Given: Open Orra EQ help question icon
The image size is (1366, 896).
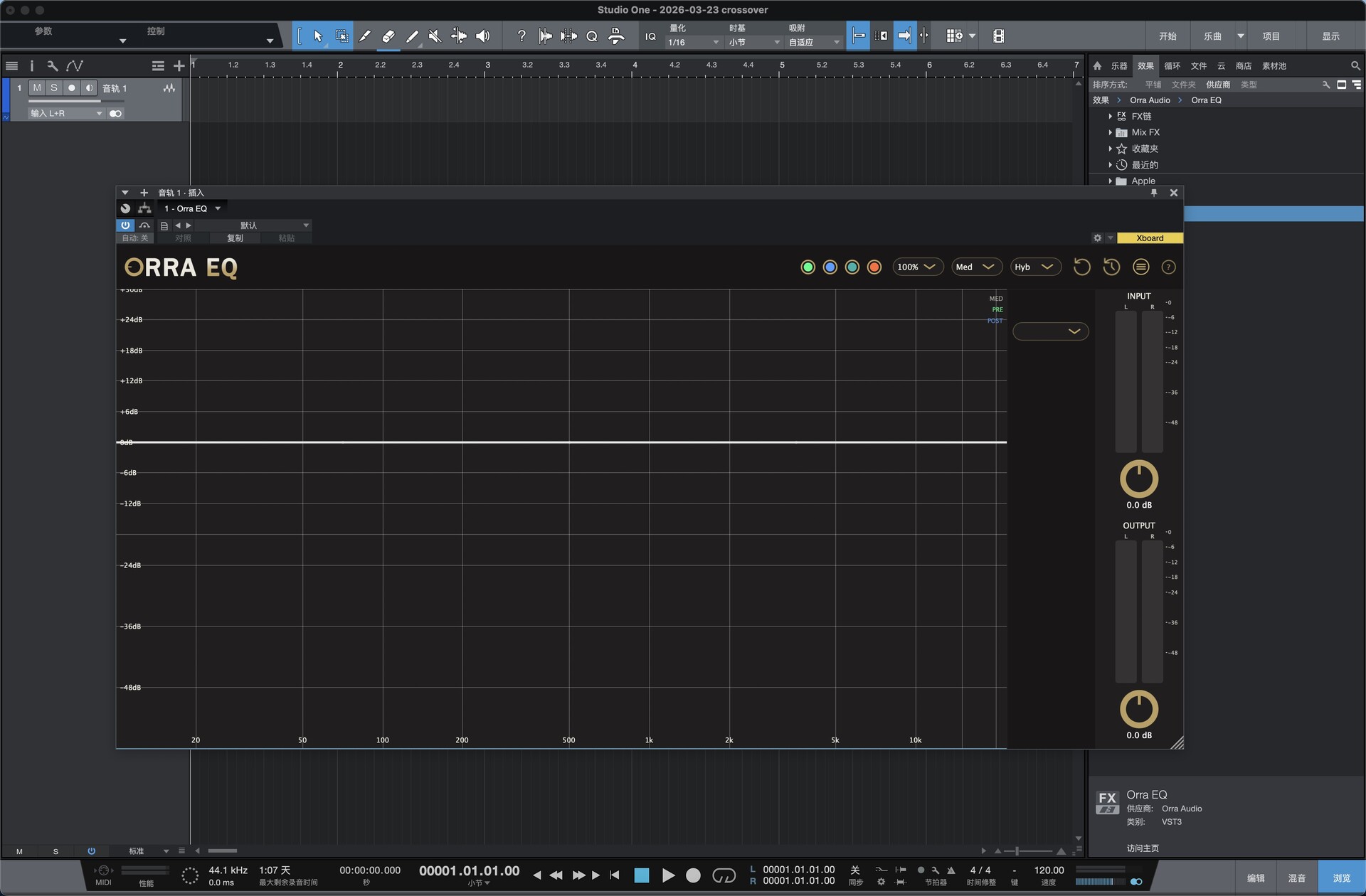Looking at the screenshot, I should tap(1168, 267).
